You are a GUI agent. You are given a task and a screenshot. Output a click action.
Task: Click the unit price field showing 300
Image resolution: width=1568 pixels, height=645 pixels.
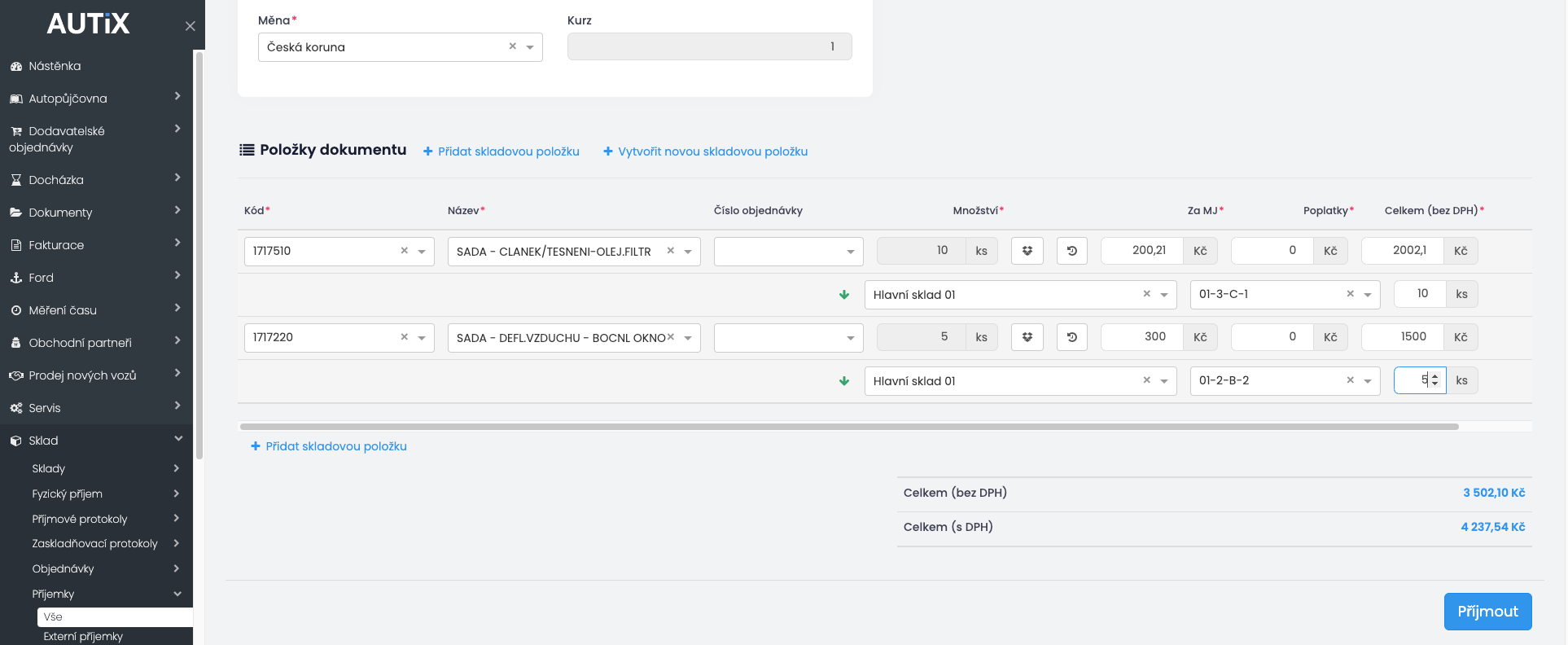tap(1141, 337)
